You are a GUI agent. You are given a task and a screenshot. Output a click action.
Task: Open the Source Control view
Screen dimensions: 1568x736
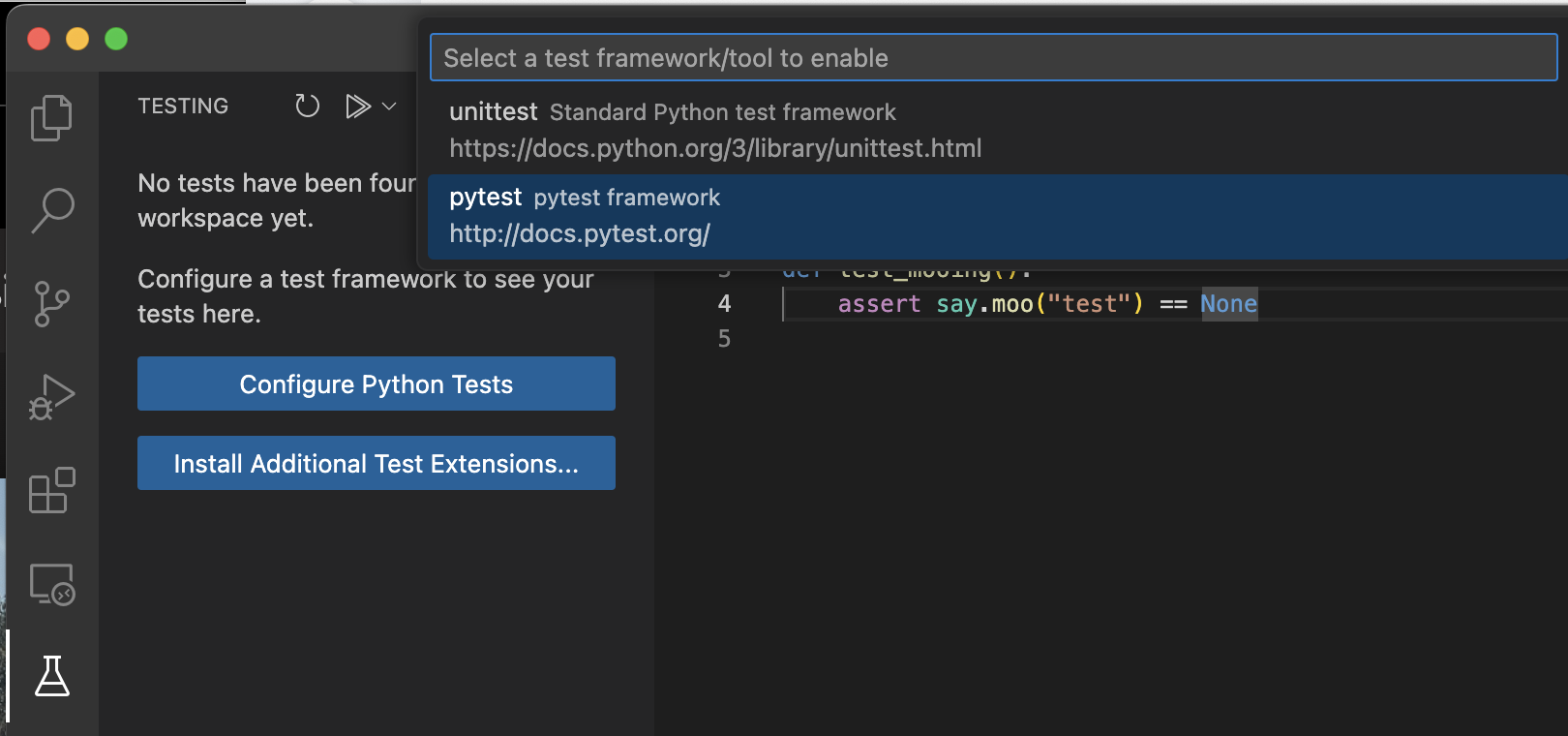click(52, 303)
